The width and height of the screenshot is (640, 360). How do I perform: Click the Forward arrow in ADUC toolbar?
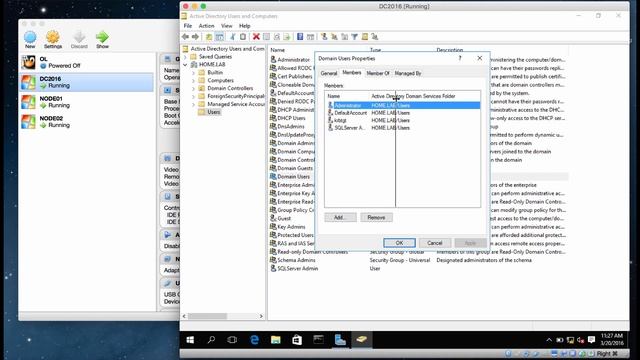coord(195,37)
